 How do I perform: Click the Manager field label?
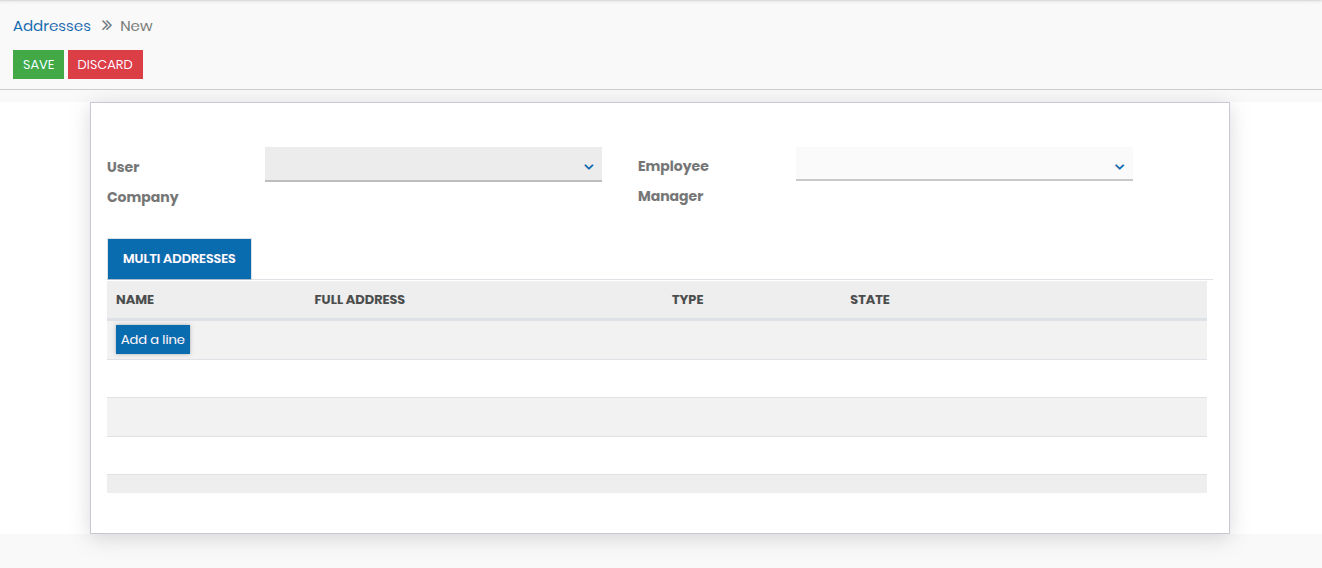[670, 196]
